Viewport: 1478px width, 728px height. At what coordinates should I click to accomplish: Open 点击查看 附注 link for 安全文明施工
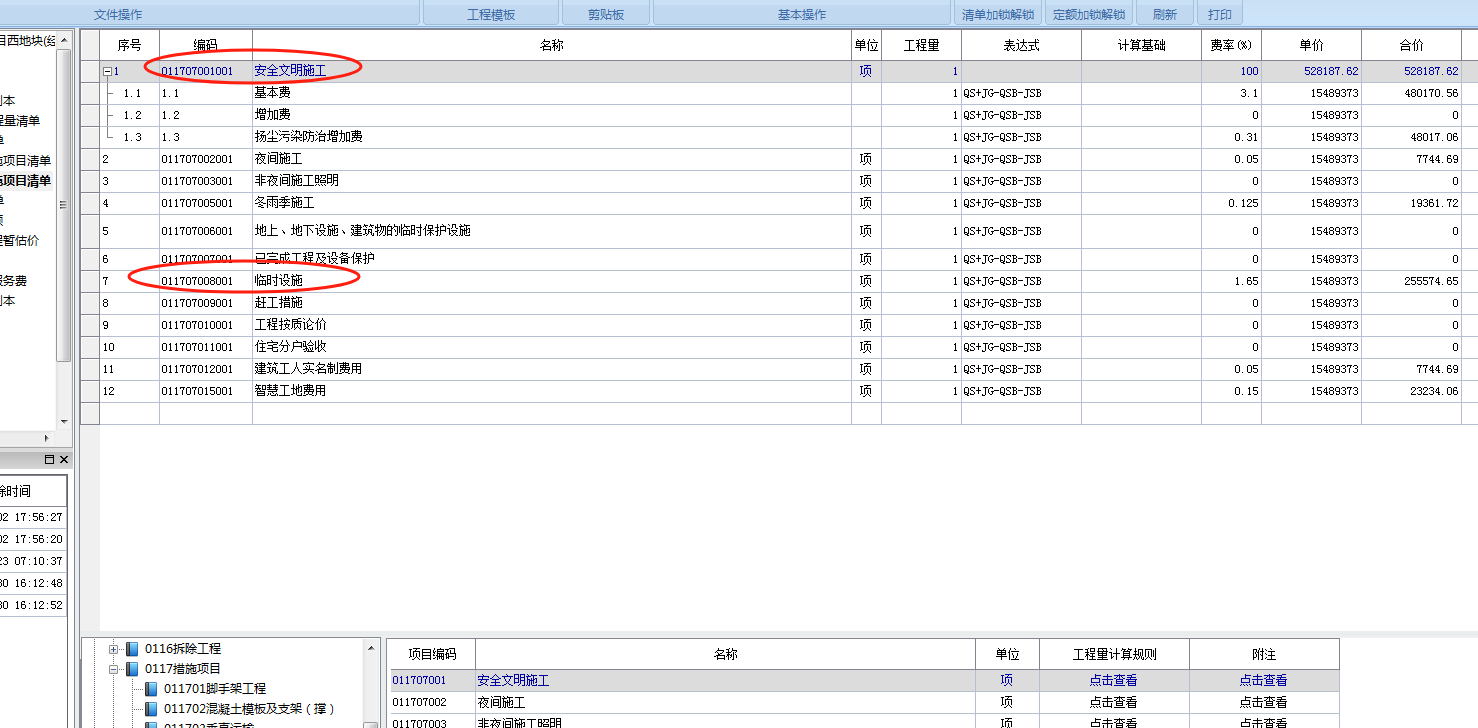1263,680
